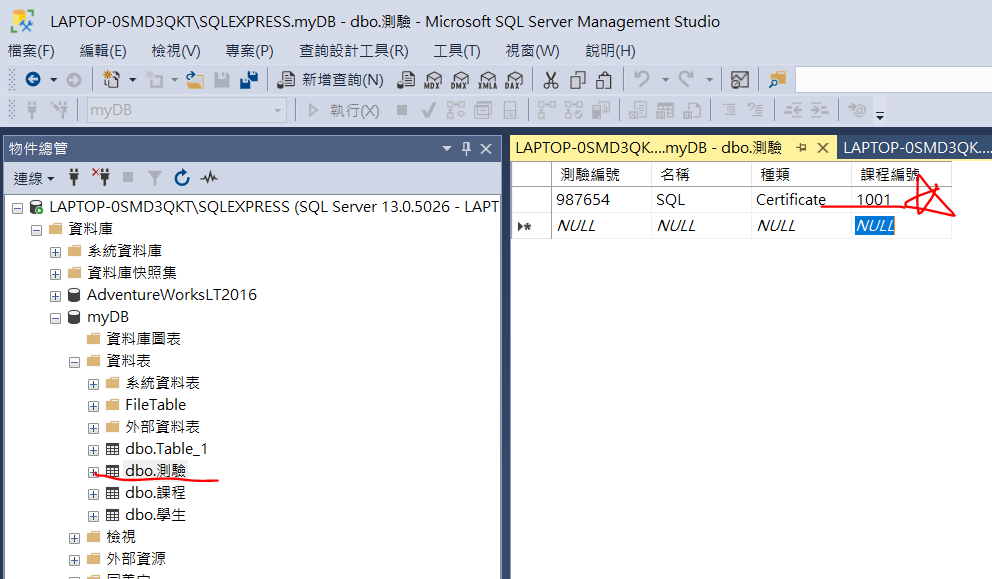Click the 測驗編號 column header
992x579 pixels.
pos(601,175)
